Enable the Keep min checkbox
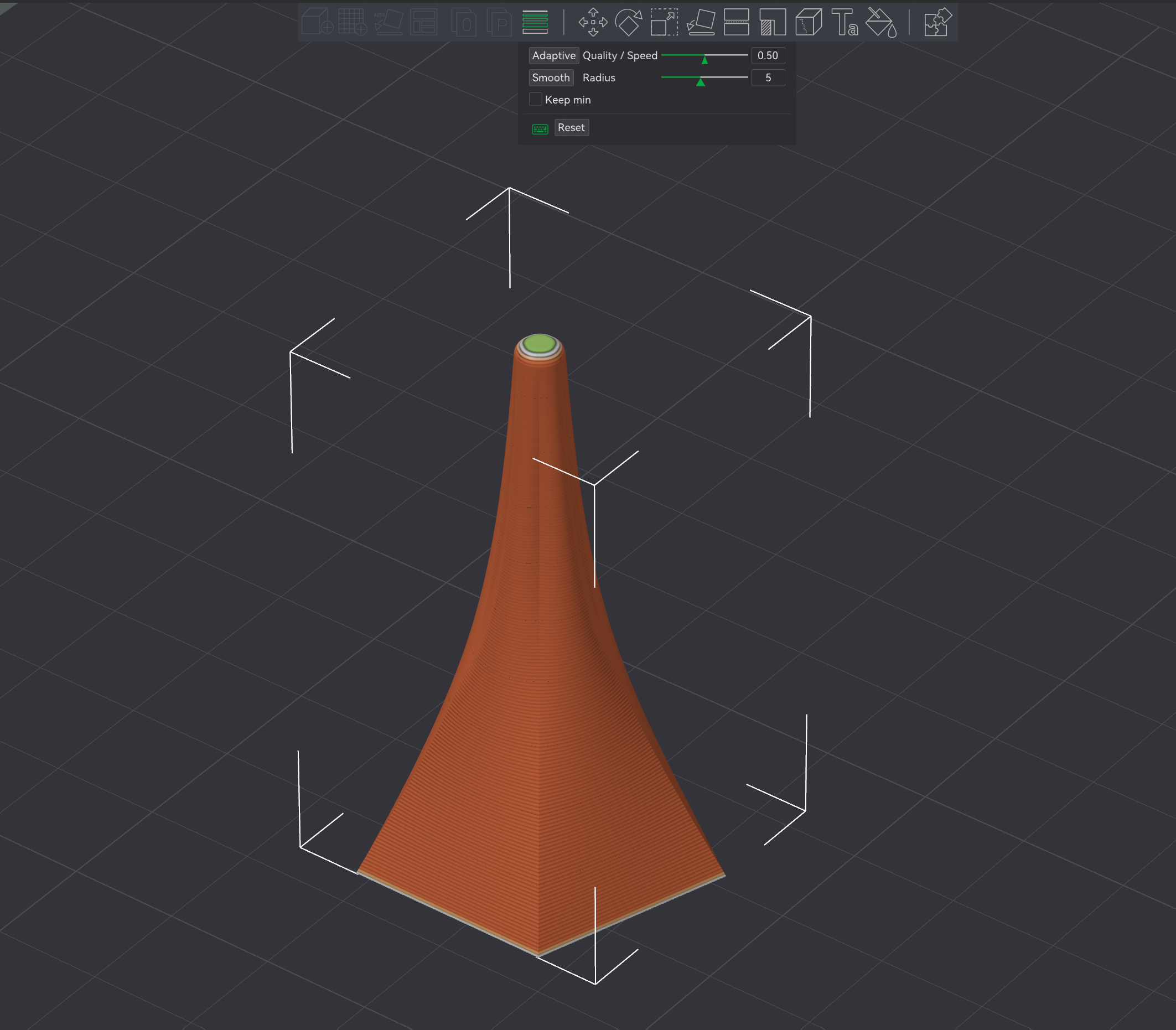The width and height of the screenshot is (1176, 1030). coord(535,100)
